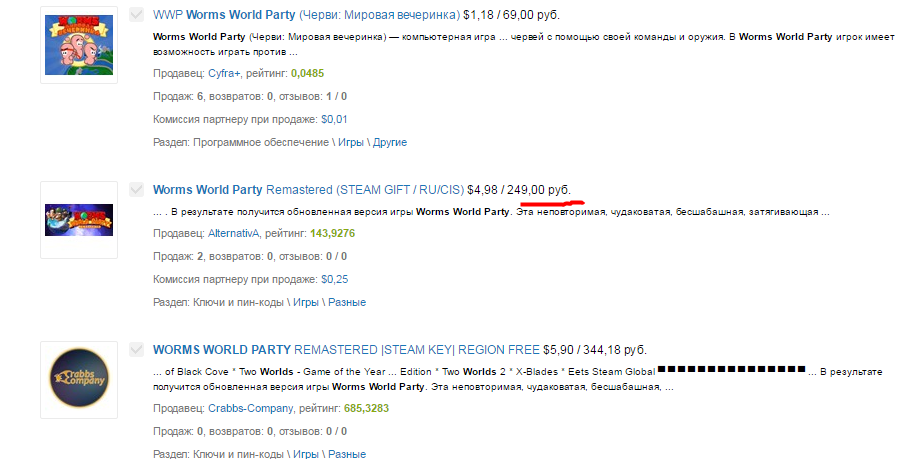Image resolution: width=907 pixels, height=459 pixels.
Task: Open the WWP Worms World Party title link
Action: [307, 15]
